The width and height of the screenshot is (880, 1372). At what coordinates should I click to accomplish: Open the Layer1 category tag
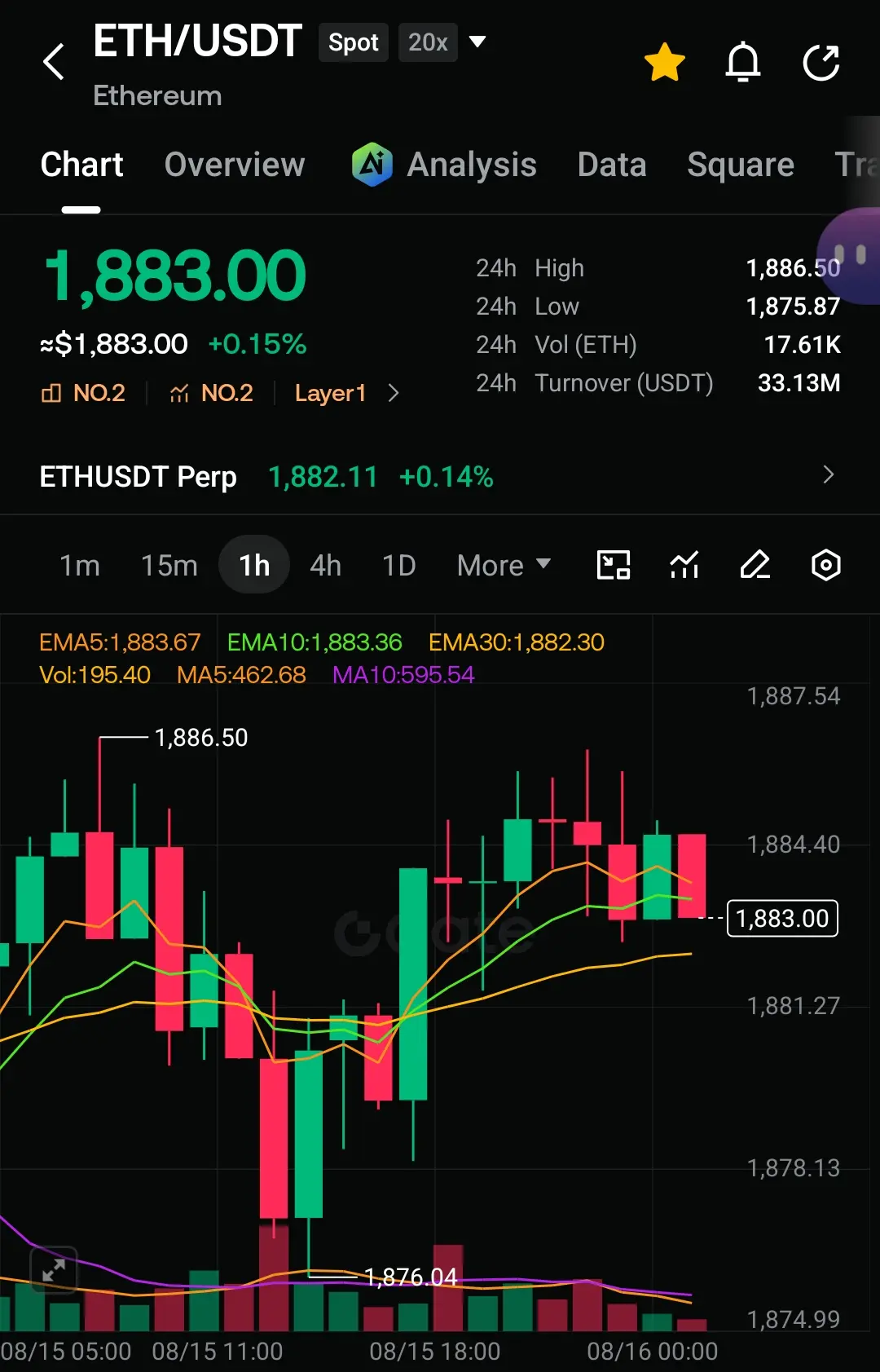(330, 393)
